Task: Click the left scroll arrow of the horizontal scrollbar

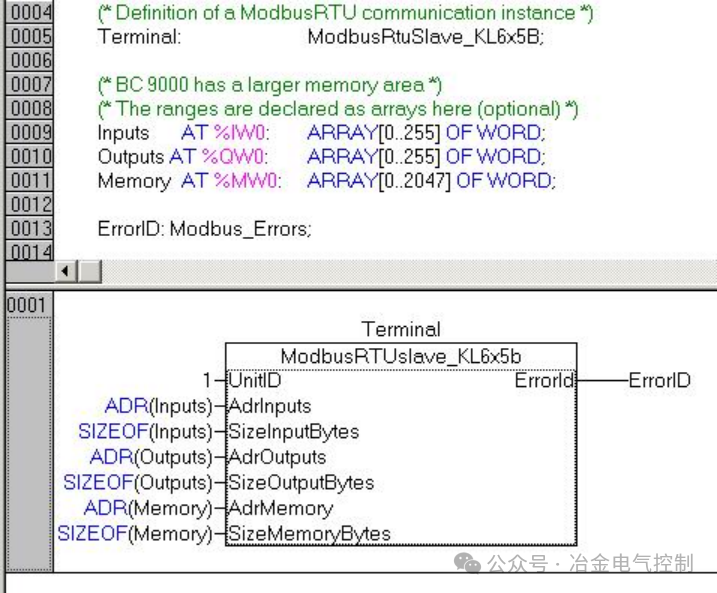Action: (x=65, y=272)
